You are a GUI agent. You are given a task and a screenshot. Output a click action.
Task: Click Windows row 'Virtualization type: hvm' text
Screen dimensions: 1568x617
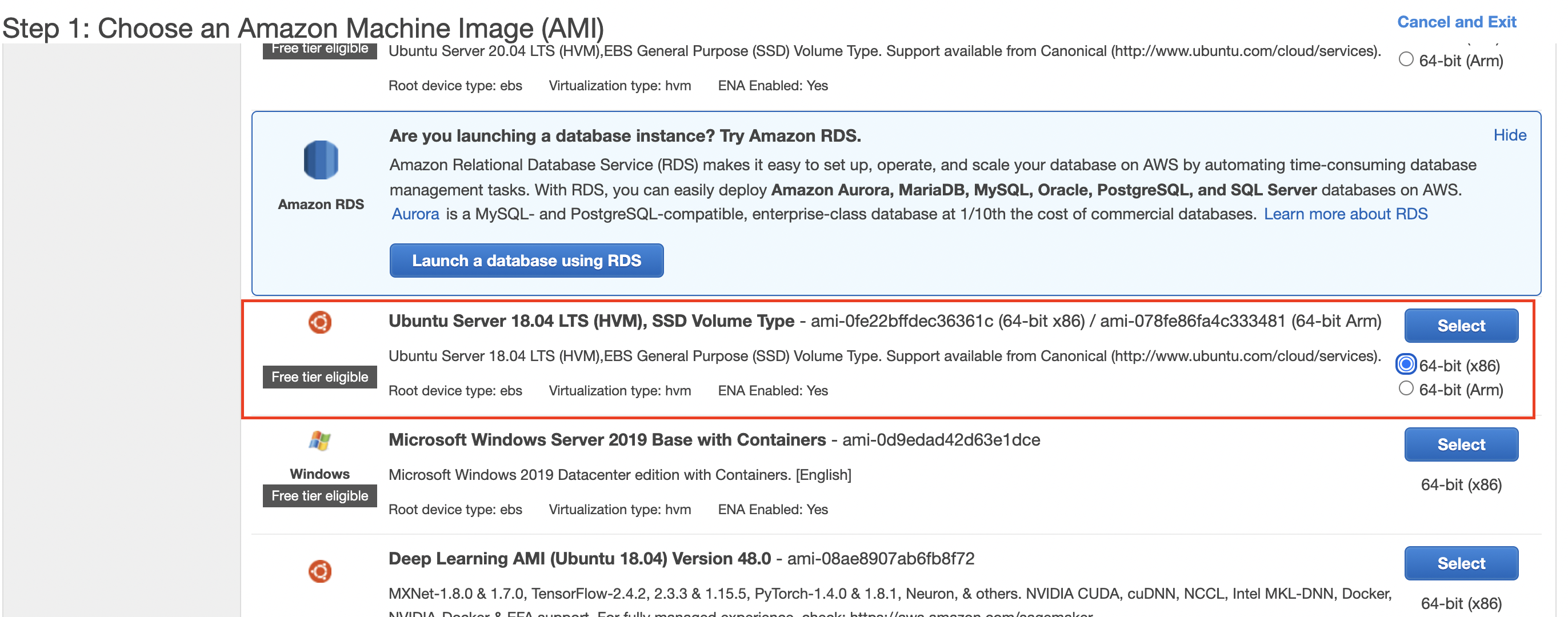(x=619, y=509)
